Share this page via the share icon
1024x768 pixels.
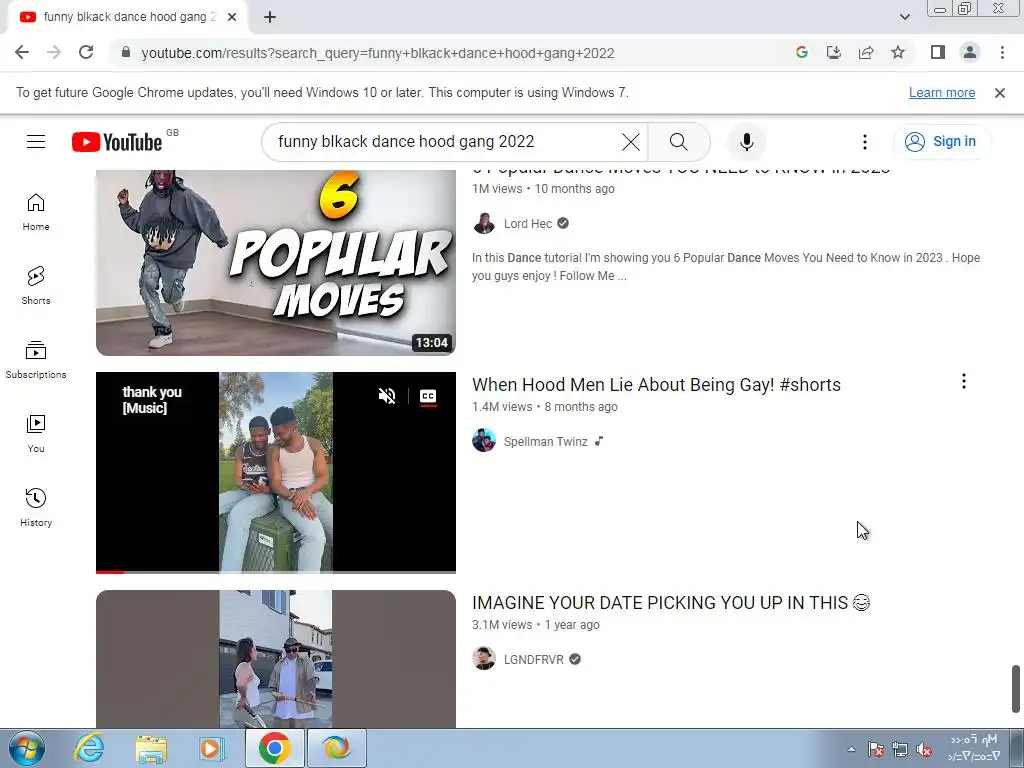click(x=866, y=53)
